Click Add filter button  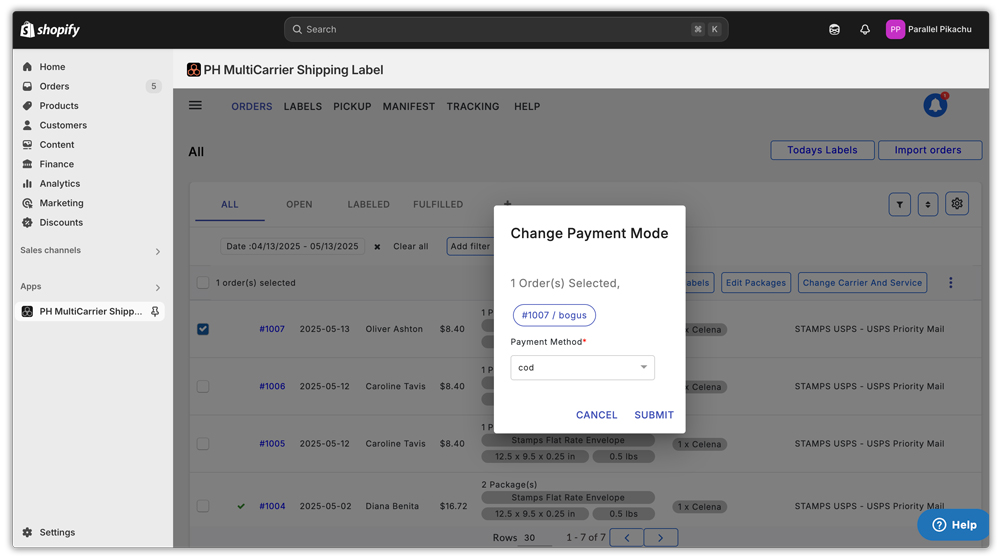(x=471, y=246)
